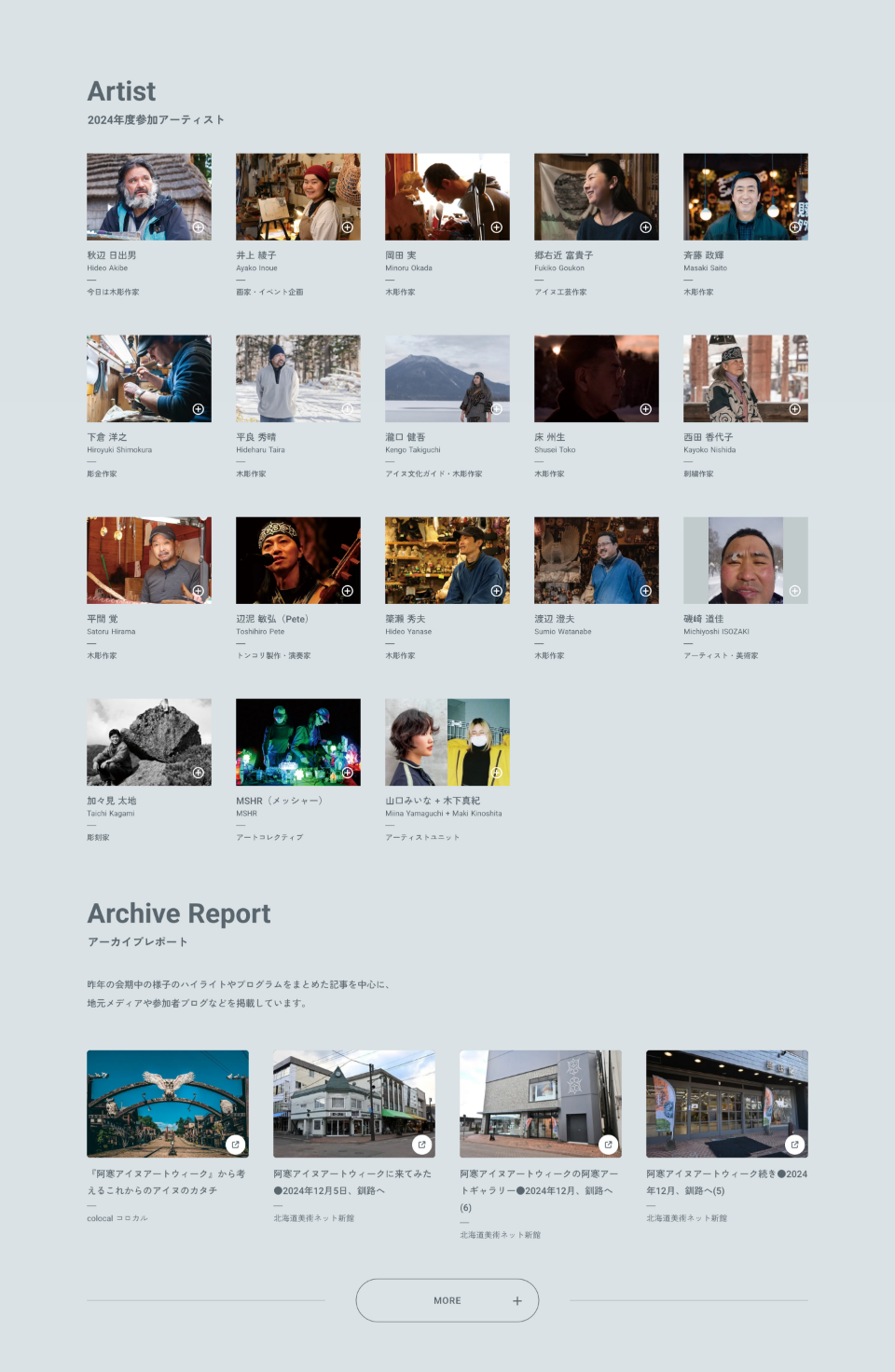
Task: Click the plus icon on Hideo Akibe's photo
Action: tap(199, 227)
